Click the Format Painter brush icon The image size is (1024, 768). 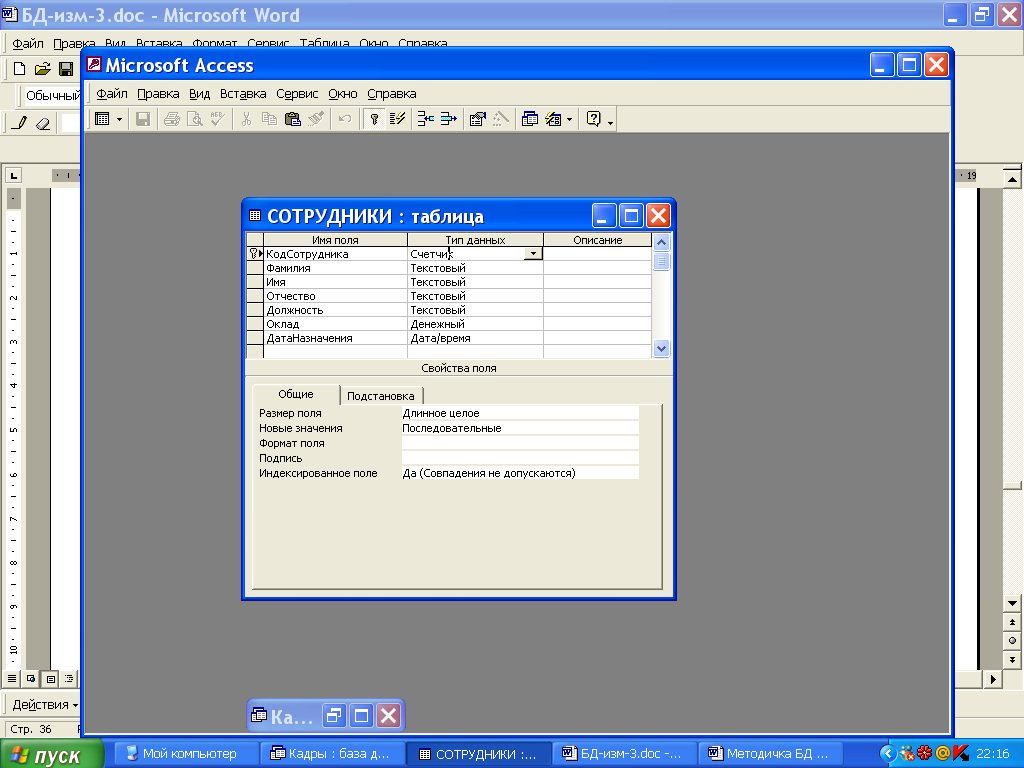(x=316, y=119)
